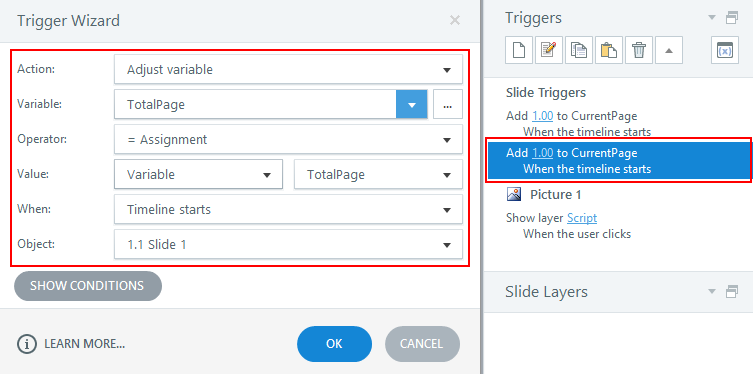Open the Object dropdown 1.1 Slide 1

click(288, 244)
